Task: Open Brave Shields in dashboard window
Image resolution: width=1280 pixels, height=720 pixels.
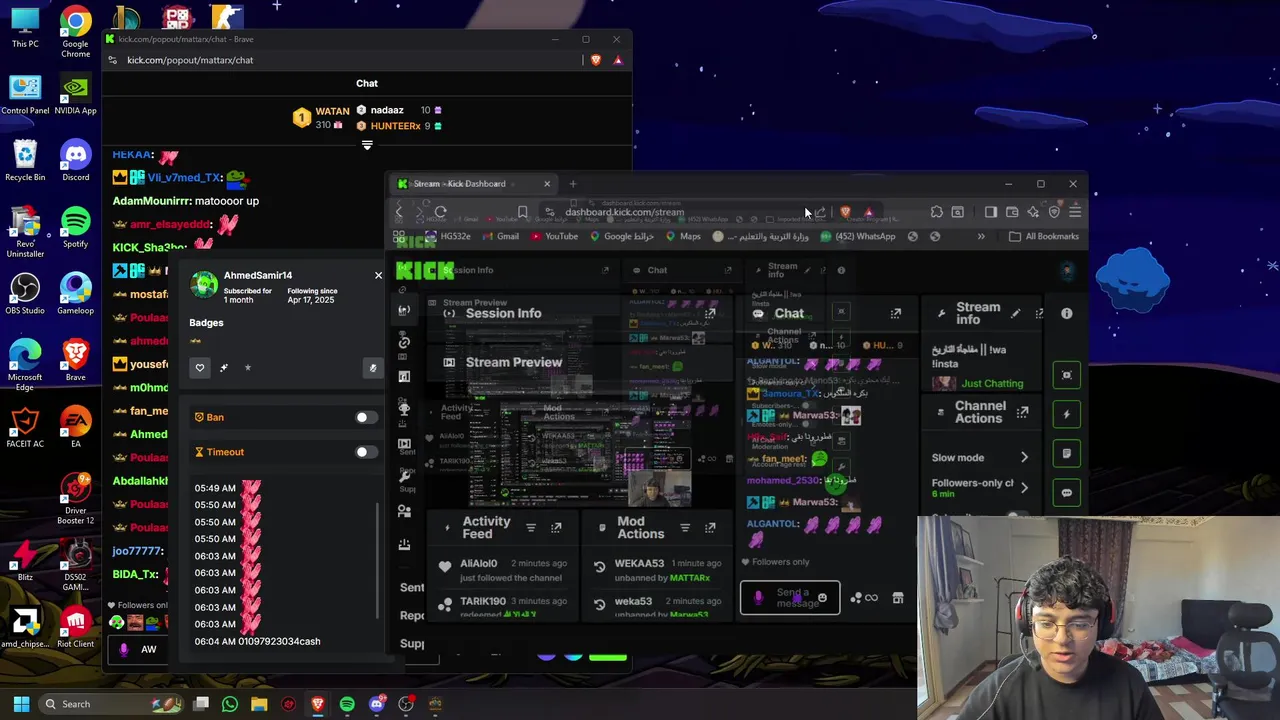Action: [x=846, y=212]
